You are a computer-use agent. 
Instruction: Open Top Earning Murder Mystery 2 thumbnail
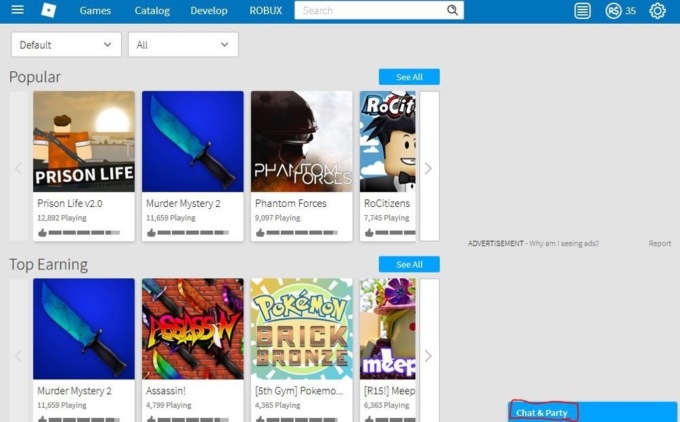84,329
